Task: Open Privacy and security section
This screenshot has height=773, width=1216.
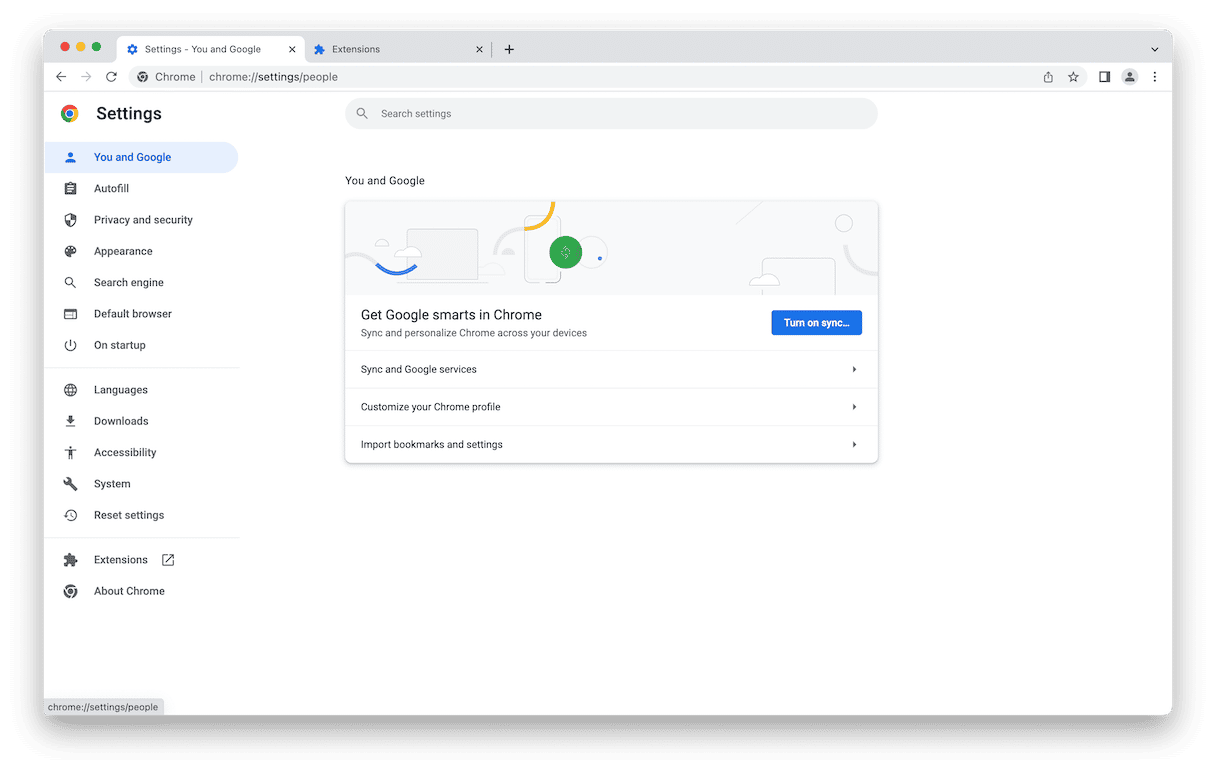Action: (x=141, y=220)
